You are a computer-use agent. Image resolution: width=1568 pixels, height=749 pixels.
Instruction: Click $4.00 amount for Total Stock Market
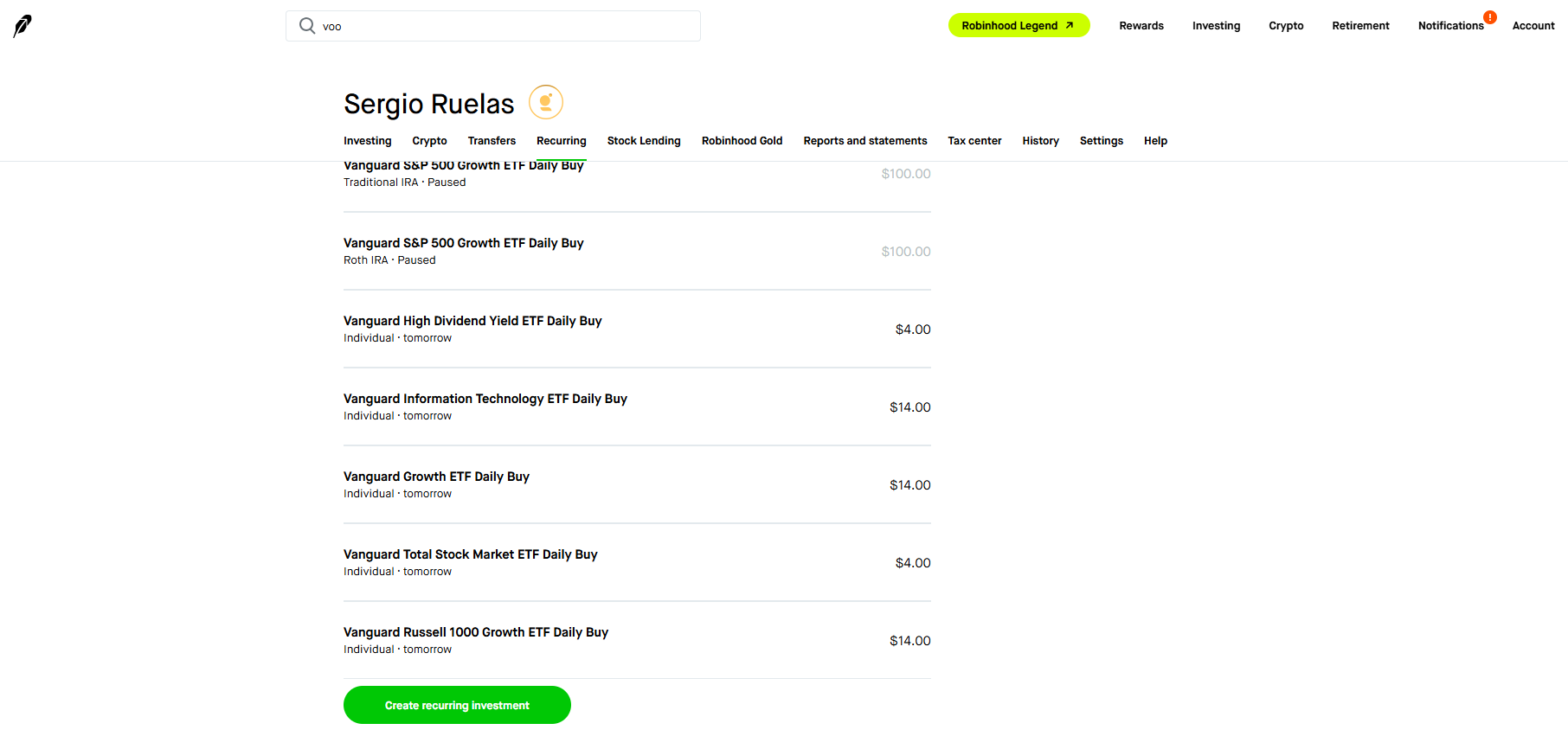click(x=913, y=563)
